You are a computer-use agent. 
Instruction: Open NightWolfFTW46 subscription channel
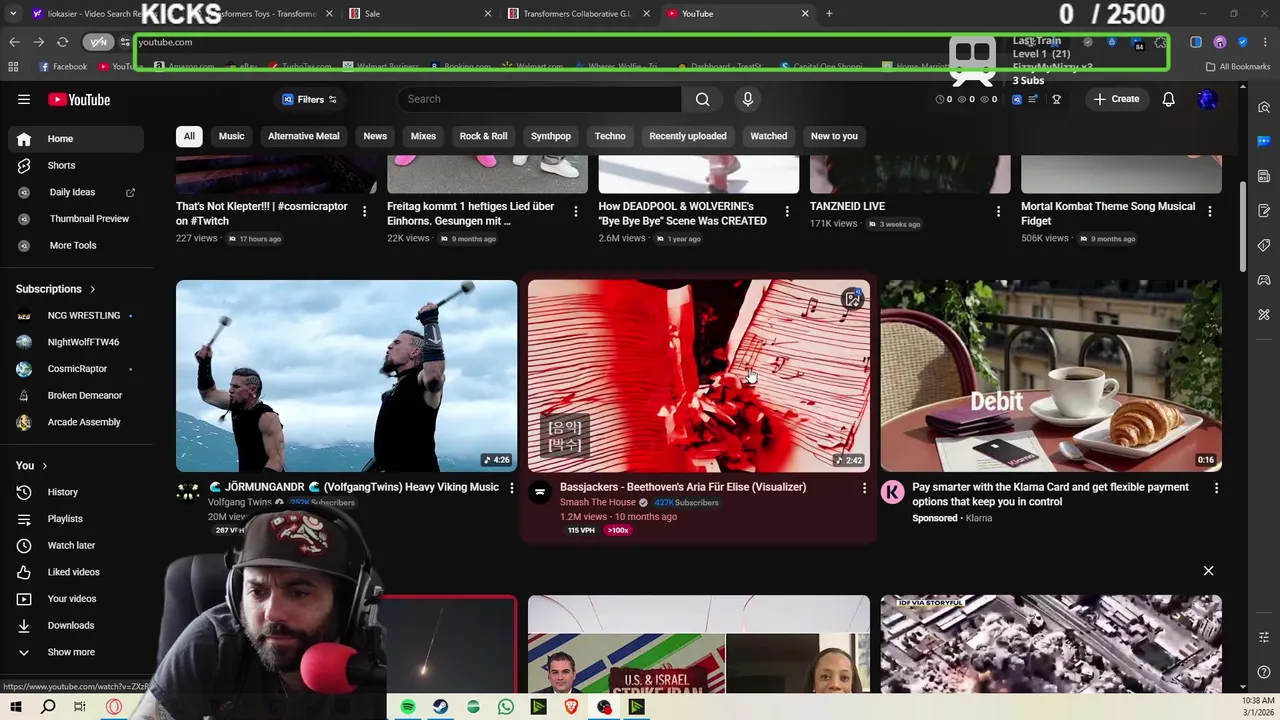click(76, 342)
